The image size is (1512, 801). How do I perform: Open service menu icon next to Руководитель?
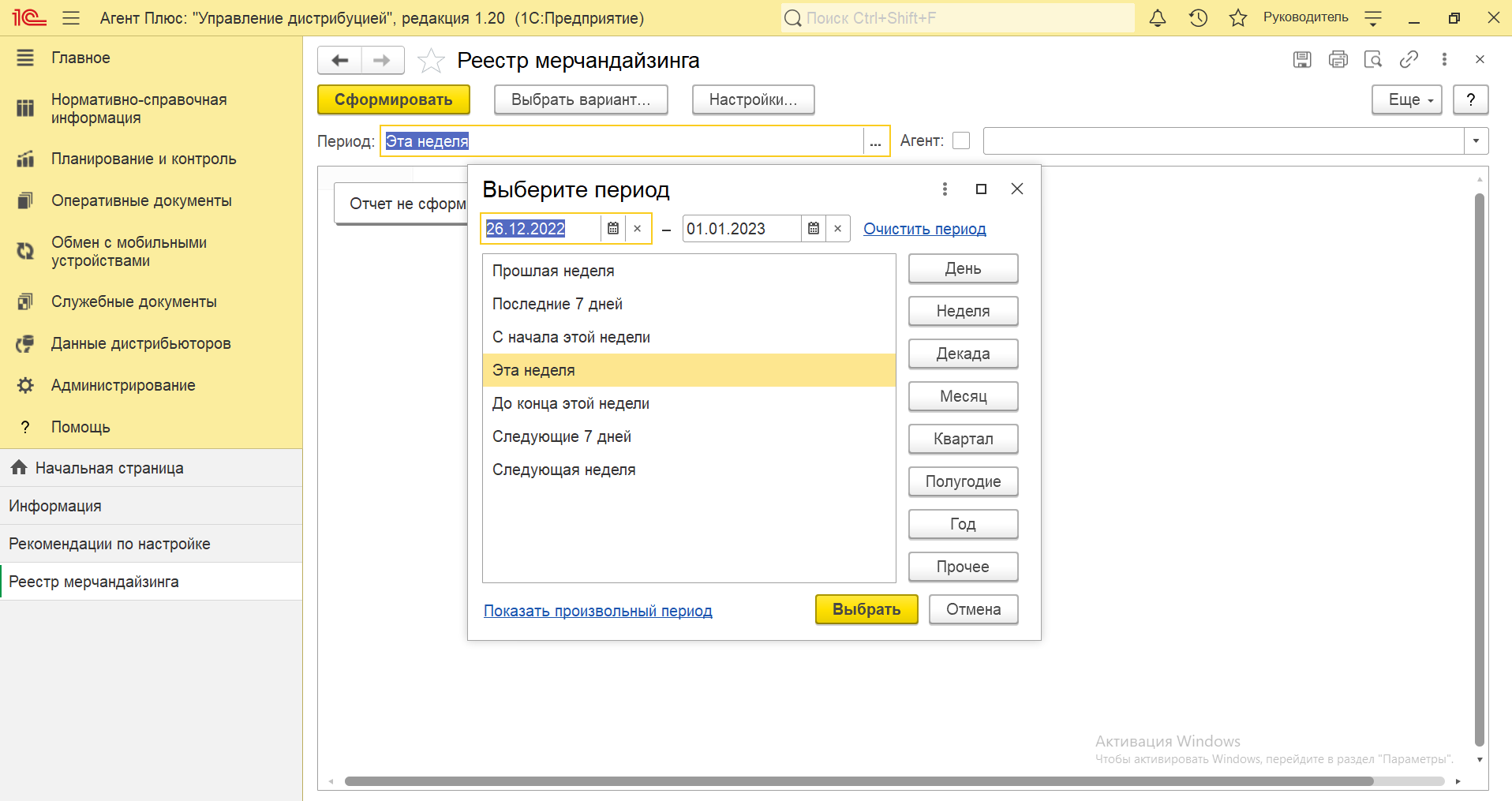click(1373, 17)
